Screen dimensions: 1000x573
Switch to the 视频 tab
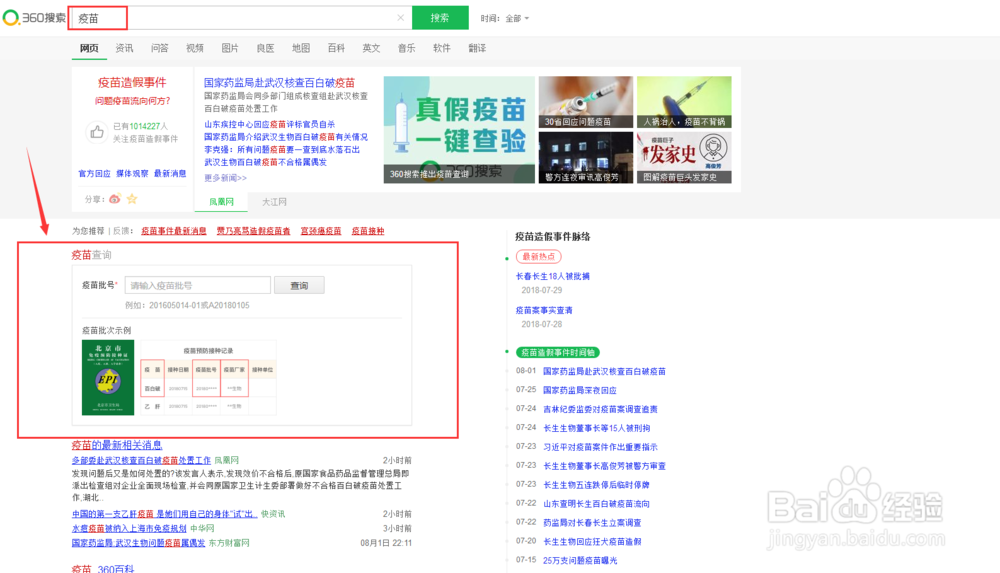pyautogui.click(x=195, y=48)
